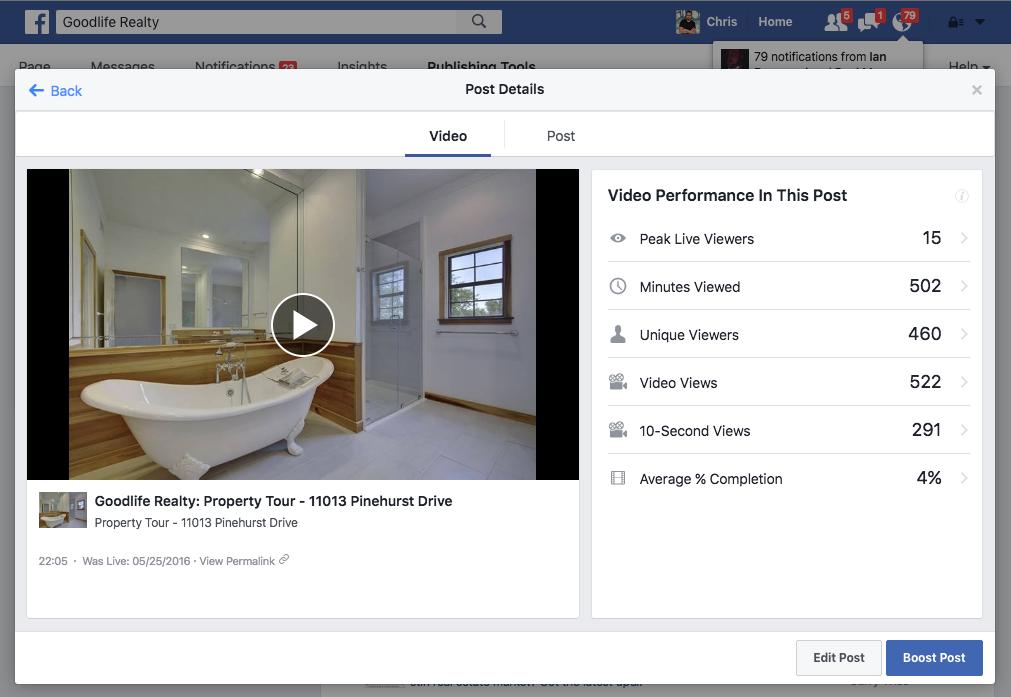The height and width of the screenshot is (697, 1011).
Task: Click the Boost Post button
Action: [x=934, y=657]
